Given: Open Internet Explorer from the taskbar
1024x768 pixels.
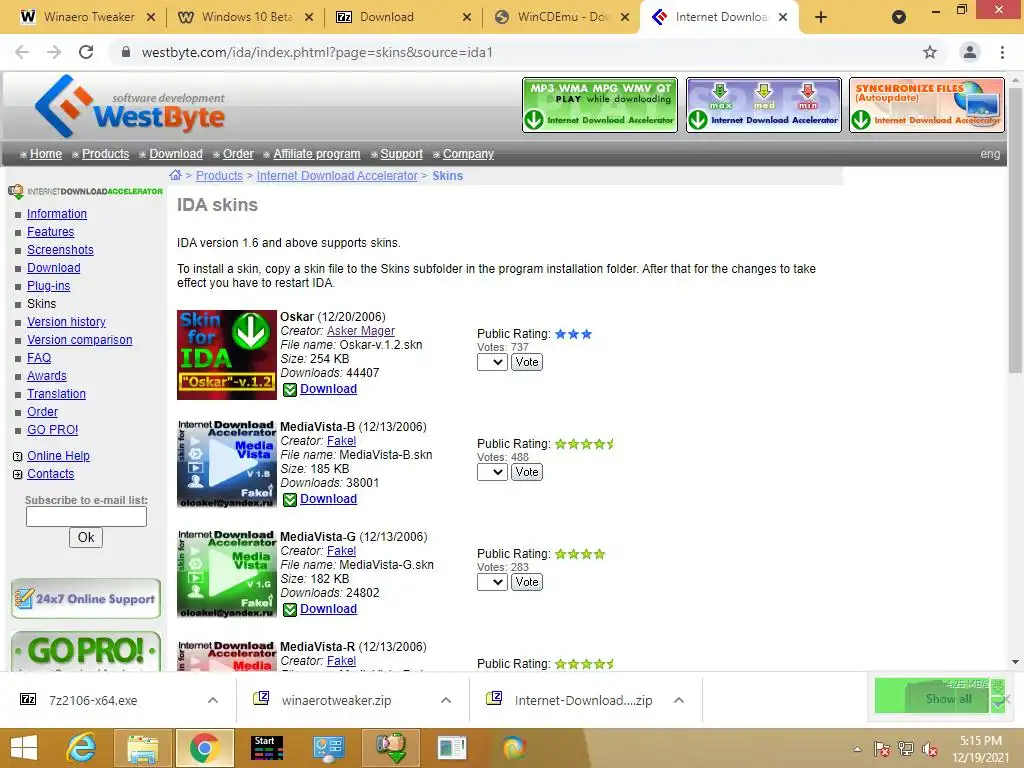Looking at the screenshot, I should pos(82,748).
